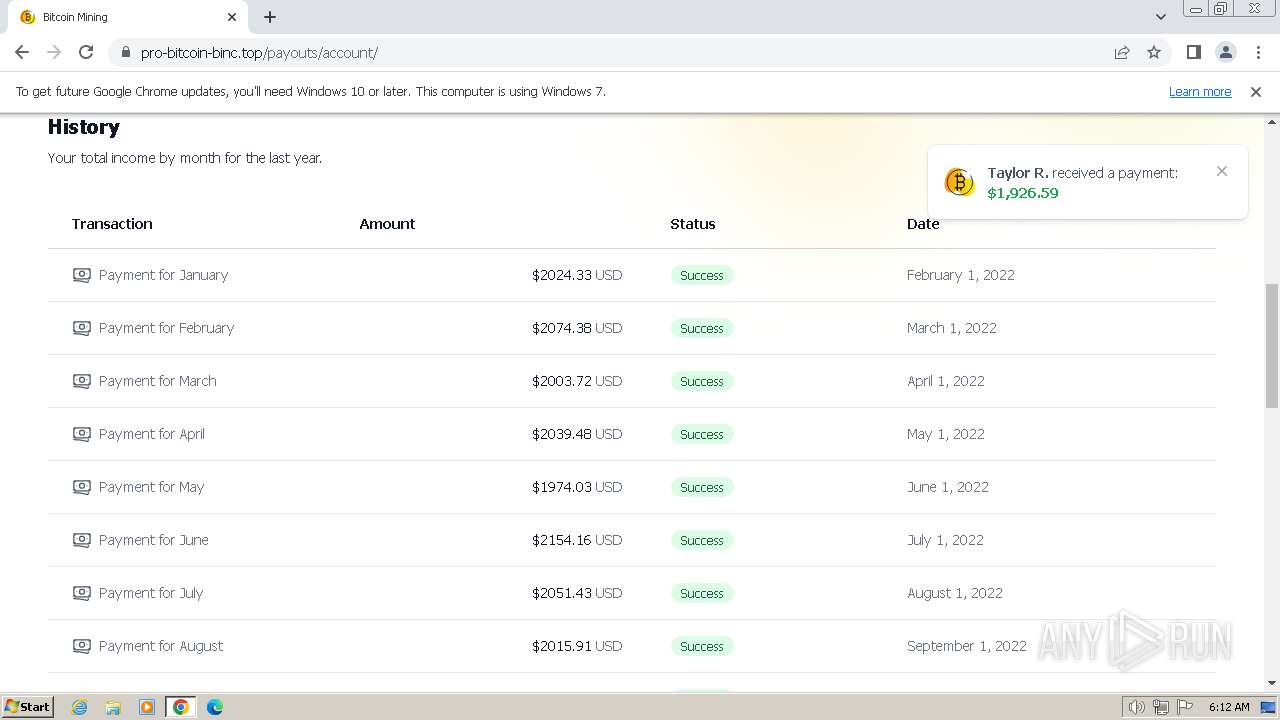Select 'Payment for May' text
Viewport: 1280px width, 720px height.
coord(151,487)
